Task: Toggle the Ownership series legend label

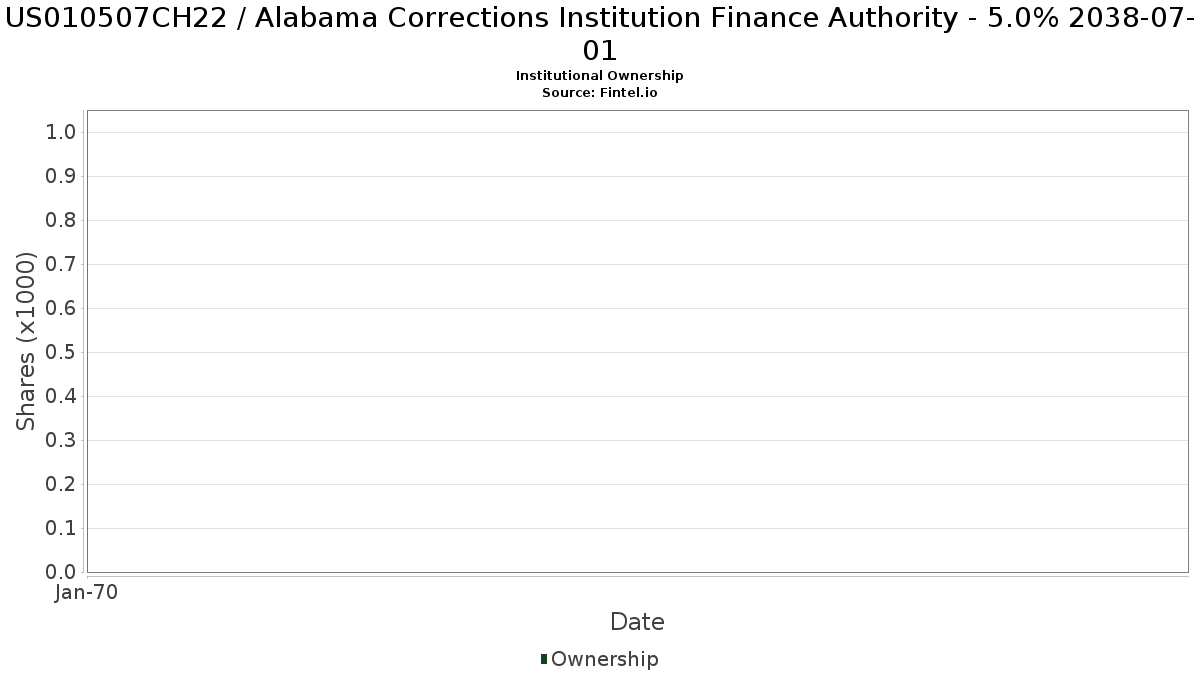Action: click(604, 659)
